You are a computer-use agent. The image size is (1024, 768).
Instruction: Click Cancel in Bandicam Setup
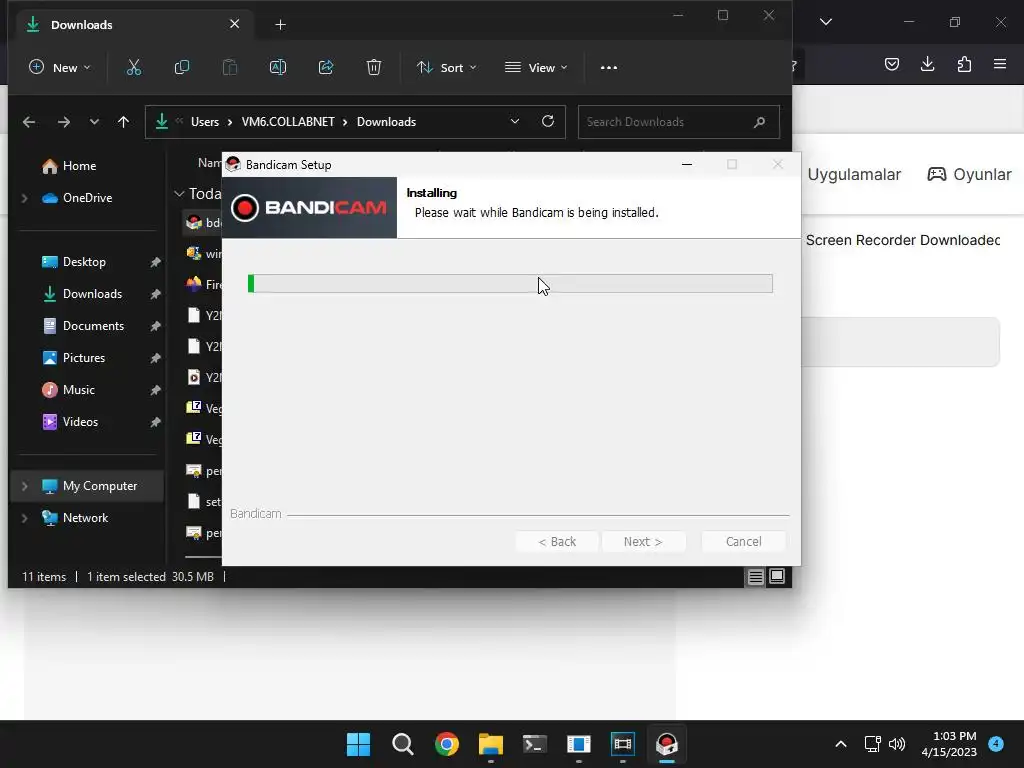point(743,541)
